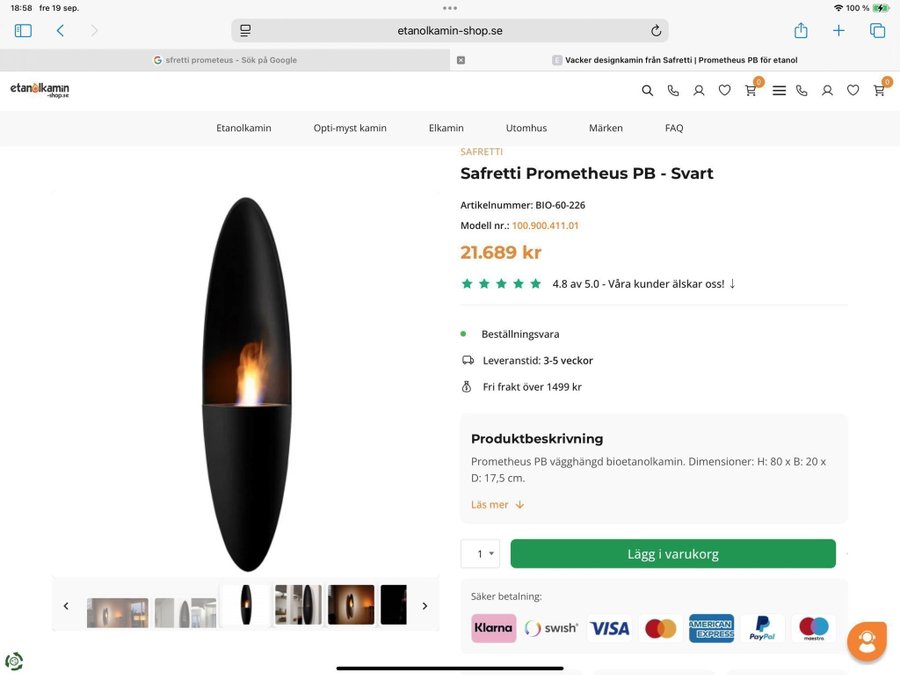900x675 pixels.
Task: Go back to previous page
Action: [x=60, y=31]
